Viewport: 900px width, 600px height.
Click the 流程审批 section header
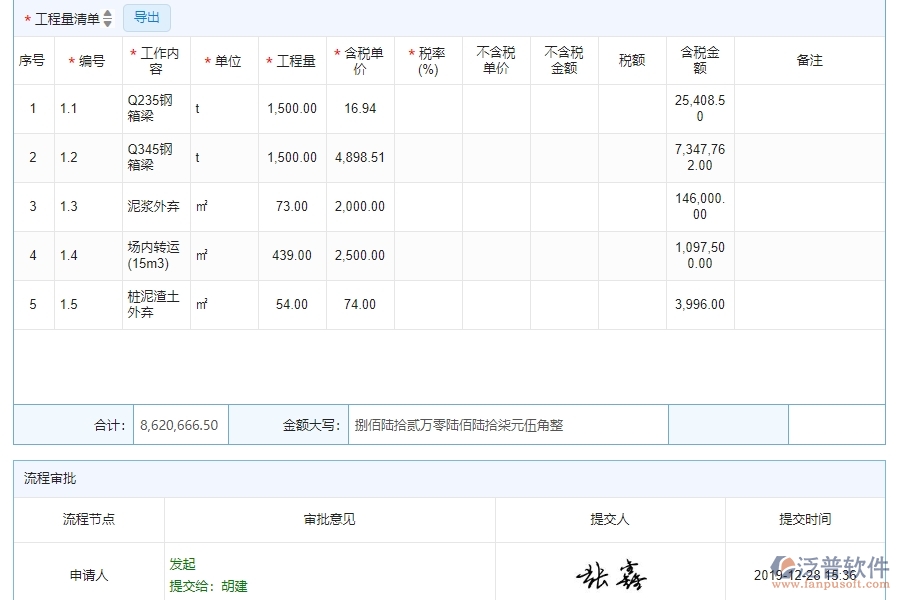pyautogui.click(x=46, y=477)
